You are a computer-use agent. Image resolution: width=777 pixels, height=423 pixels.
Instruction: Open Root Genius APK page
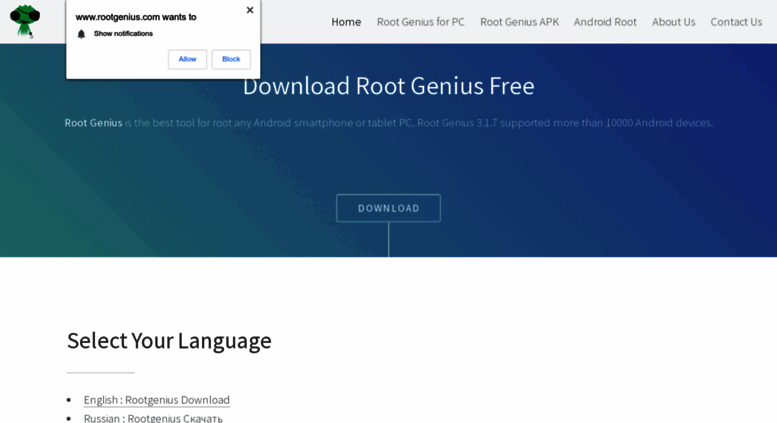tap(519, 22)
